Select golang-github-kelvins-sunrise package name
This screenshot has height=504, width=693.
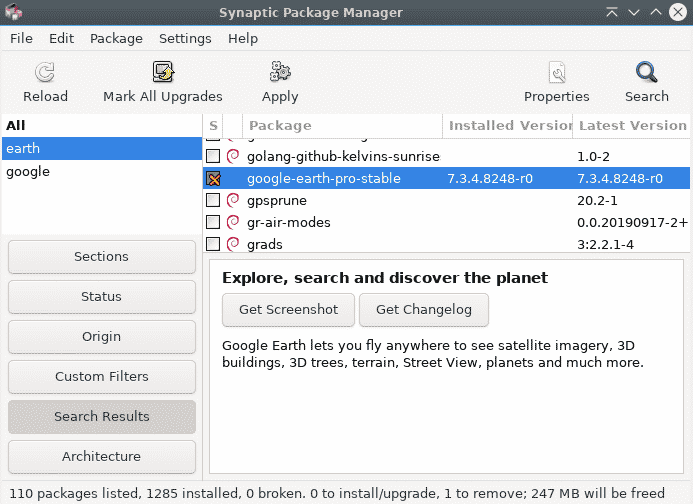point(343,157)
